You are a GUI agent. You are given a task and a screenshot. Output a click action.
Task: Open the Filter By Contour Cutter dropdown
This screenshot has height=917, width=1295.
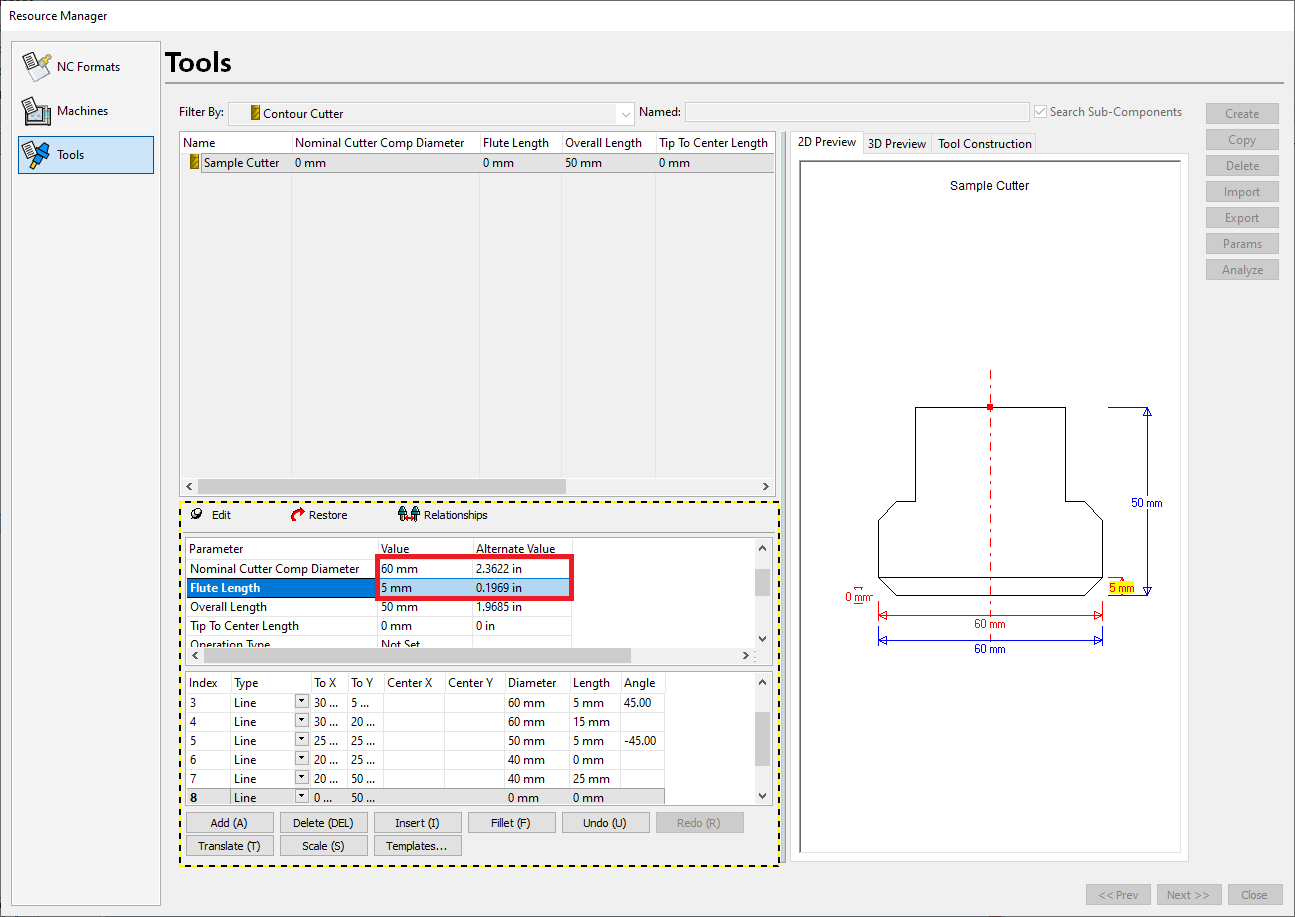point(431,114)
